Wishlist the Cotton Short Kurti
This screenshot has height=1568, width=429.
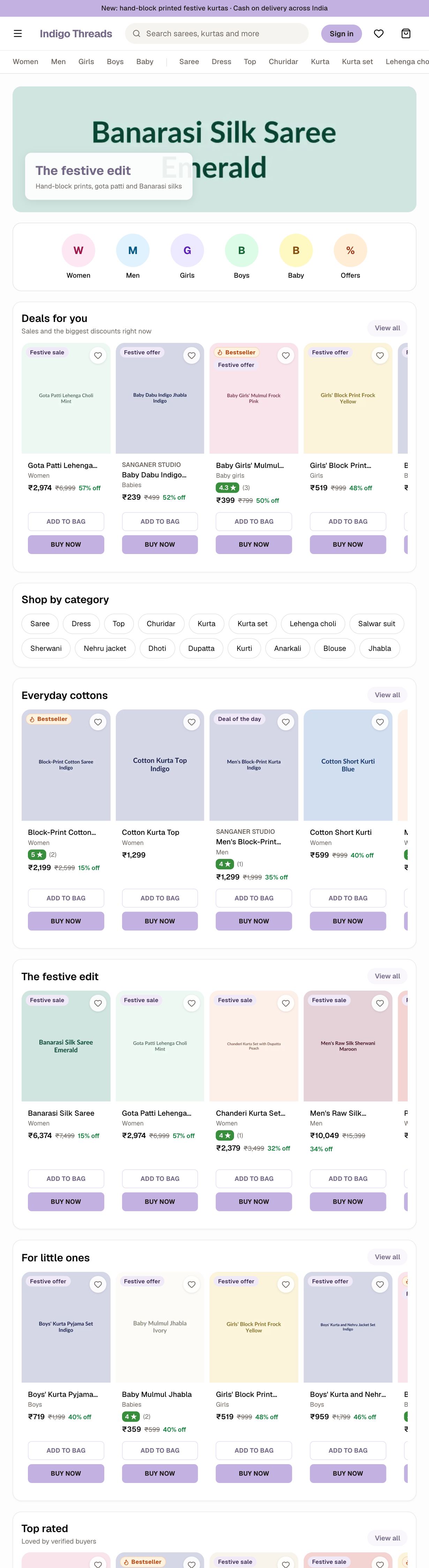(379, 722)
